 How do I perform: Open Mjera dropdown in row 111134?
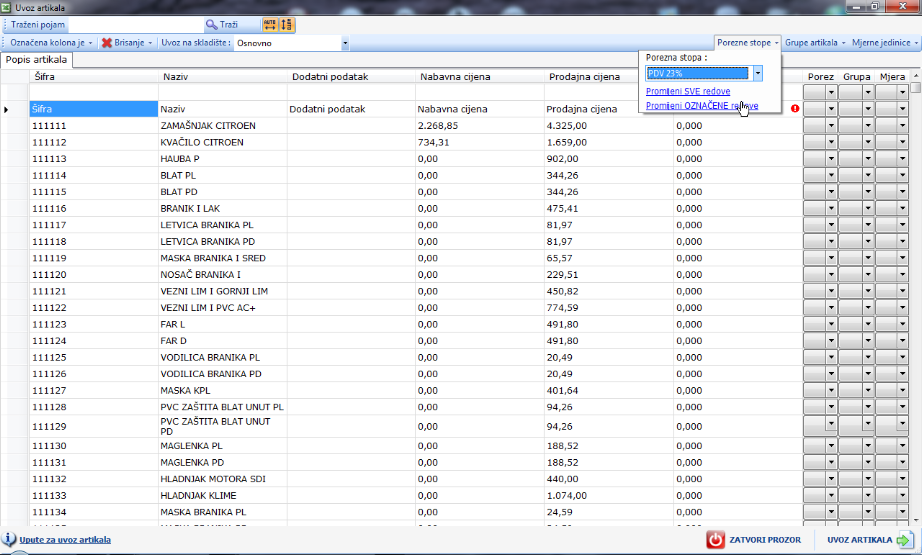pos(902,512)
